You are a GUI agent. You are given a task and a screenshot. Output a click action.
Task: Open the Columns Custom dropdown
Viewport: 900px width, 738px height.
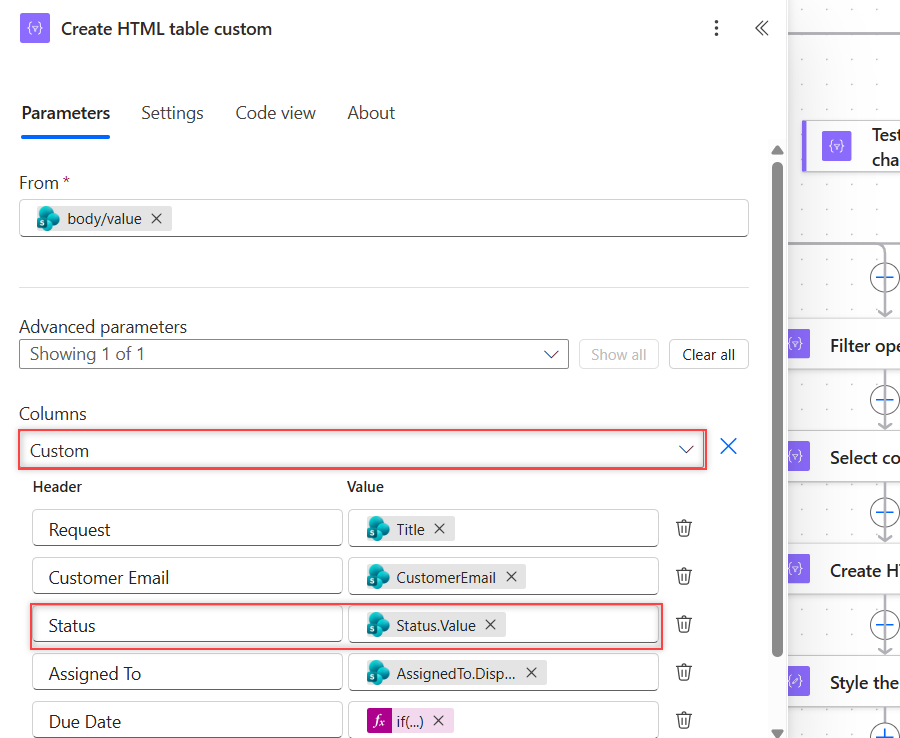tap(362, 450)
